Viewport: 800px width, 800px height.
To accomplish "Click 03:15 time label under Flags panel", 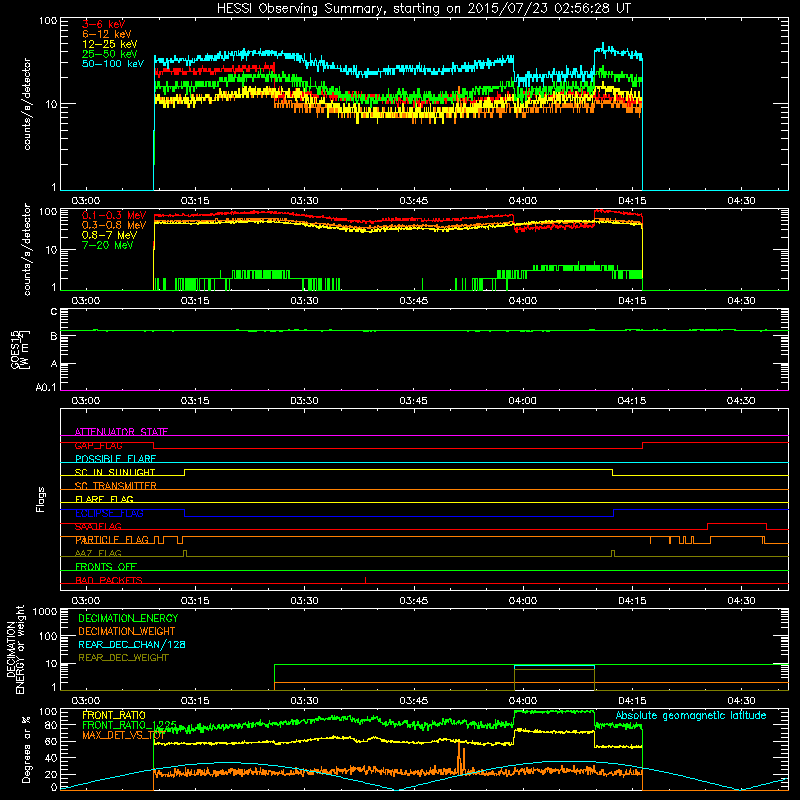I will (195, 601).
